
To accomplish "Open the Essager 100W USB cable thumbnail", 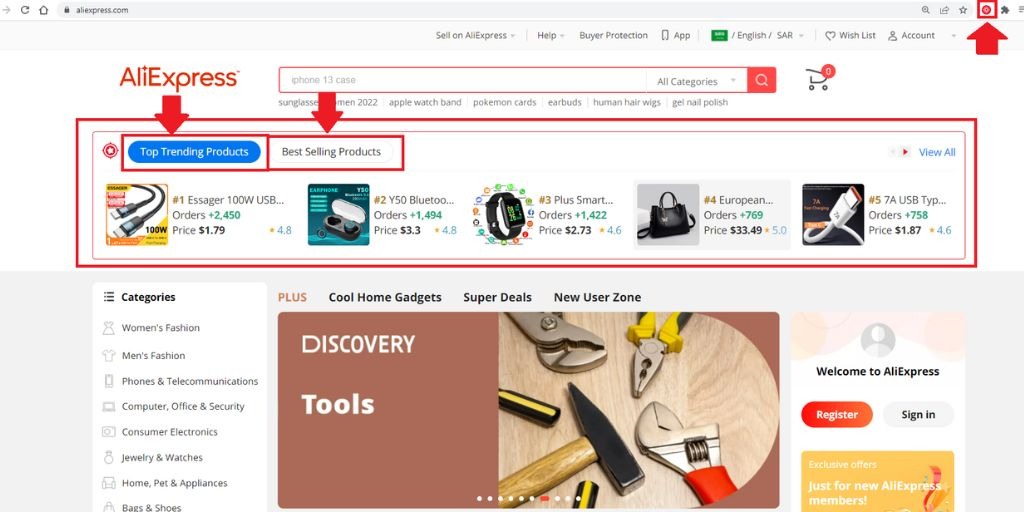I will point(137,214).
